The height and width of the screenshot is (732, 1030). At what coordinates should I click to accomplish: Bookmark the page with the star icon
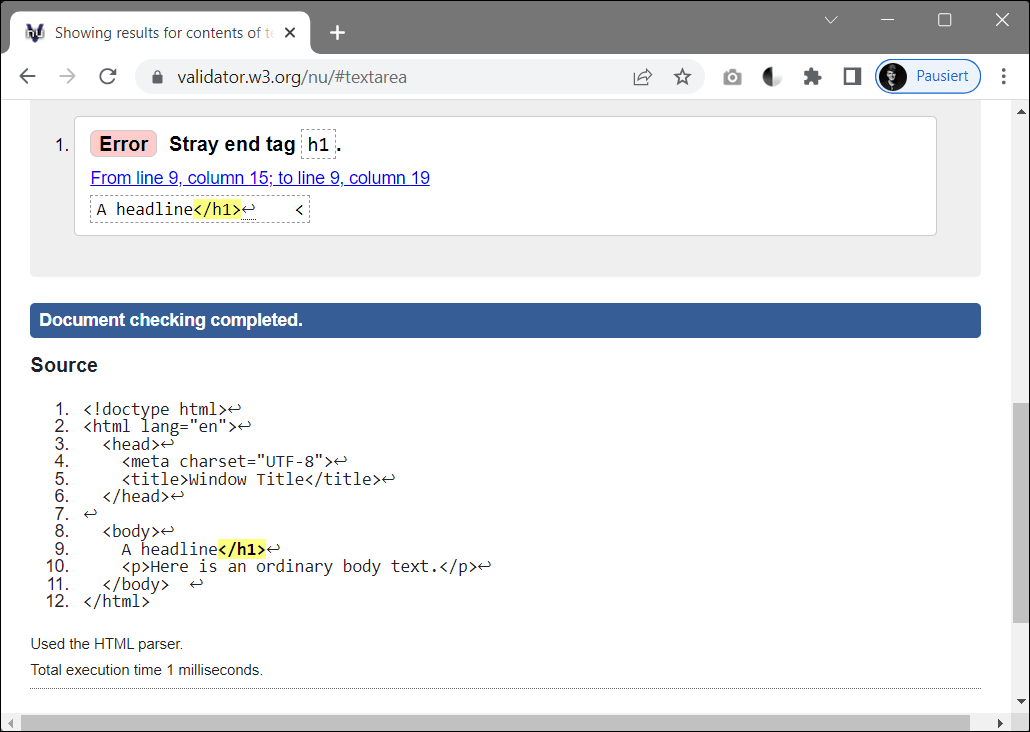click(x=682, y=77)
